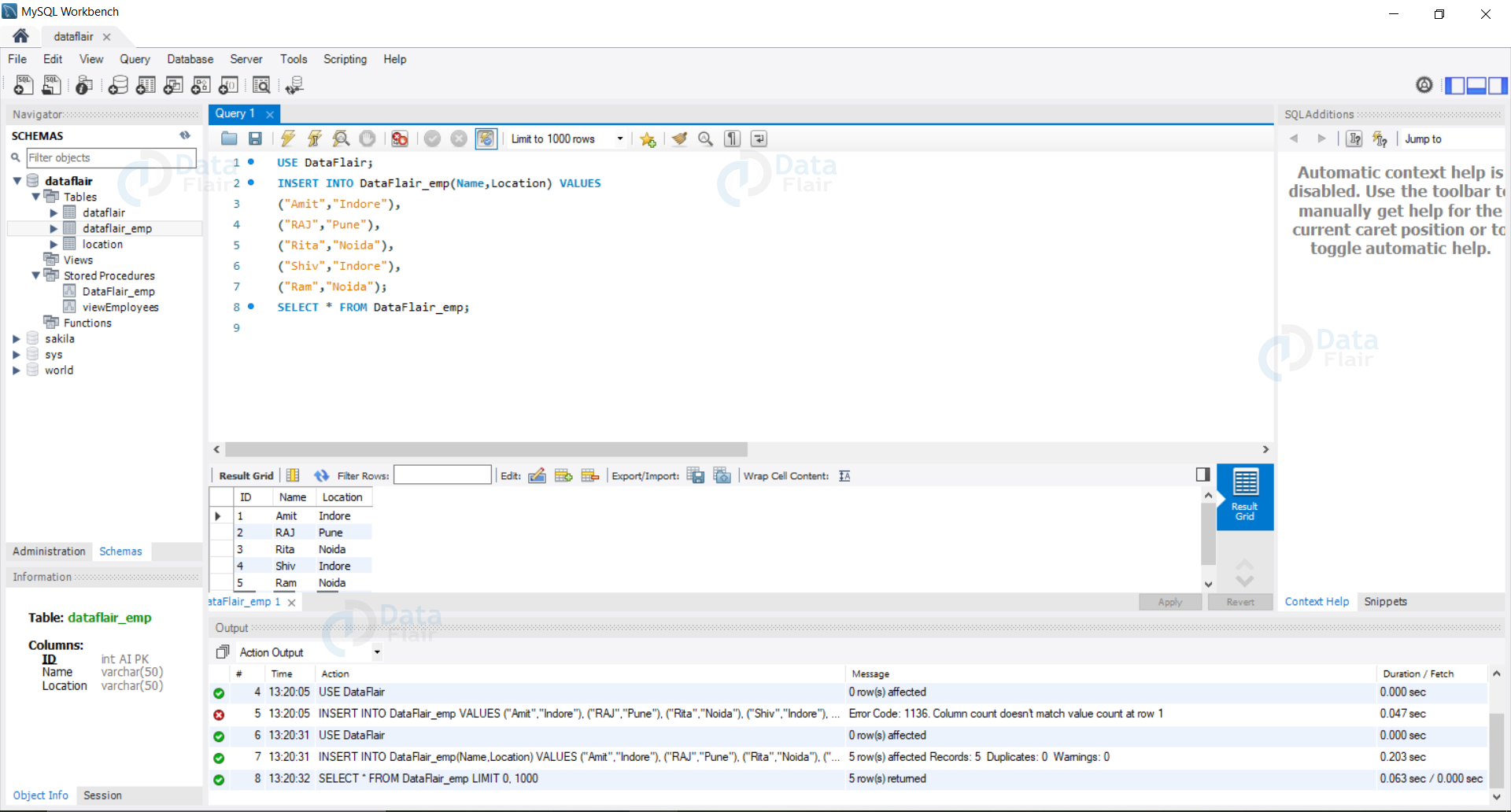This screenshot has height=812, width=1511.
Task: Open SQL script file folder icon
Action: 229,138
